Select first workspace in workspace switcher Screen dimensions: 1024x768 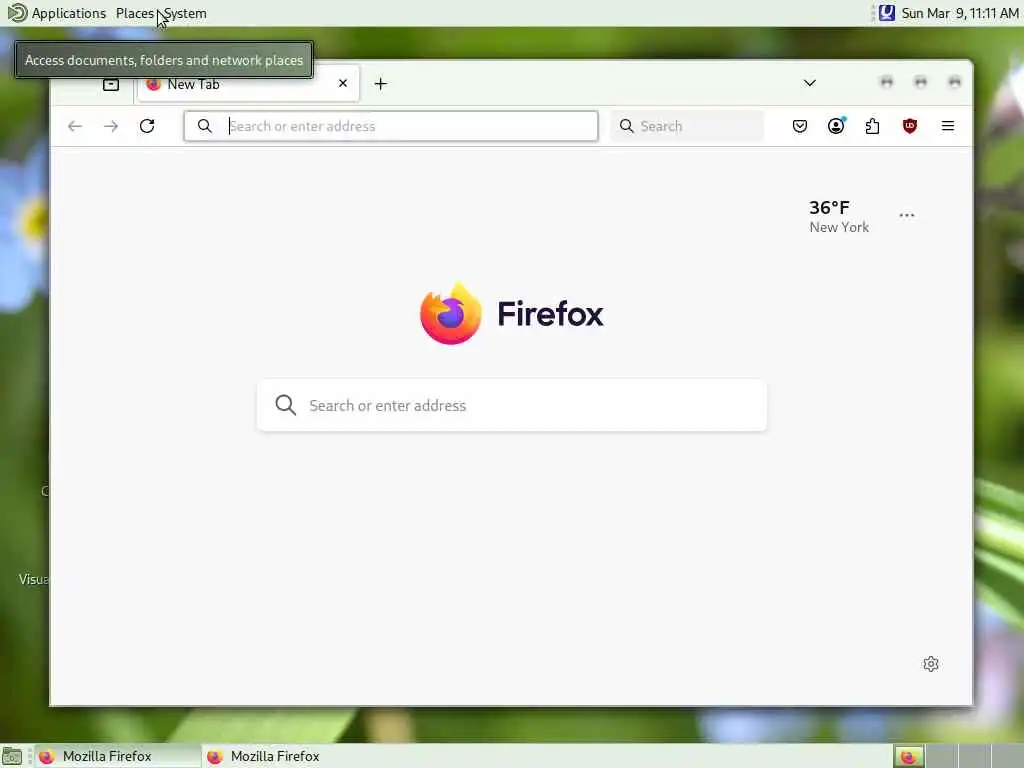coord(908,756)
